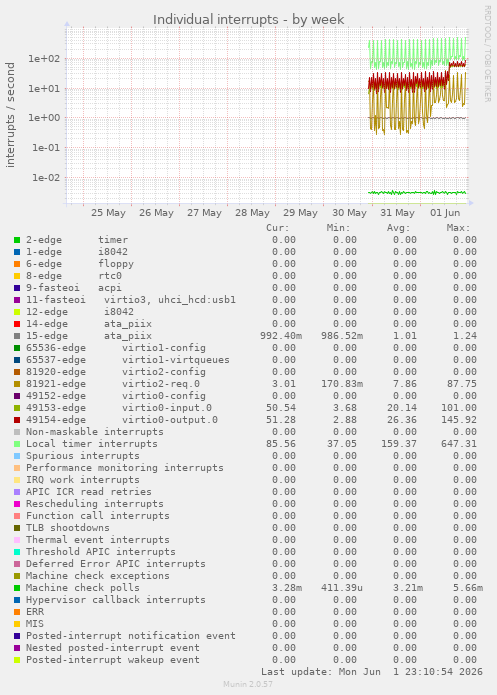Click the RRDTOOL / TOBI OETIKER watermark
497x695 pixels.
pyautogui.click(x=487, y=54)
